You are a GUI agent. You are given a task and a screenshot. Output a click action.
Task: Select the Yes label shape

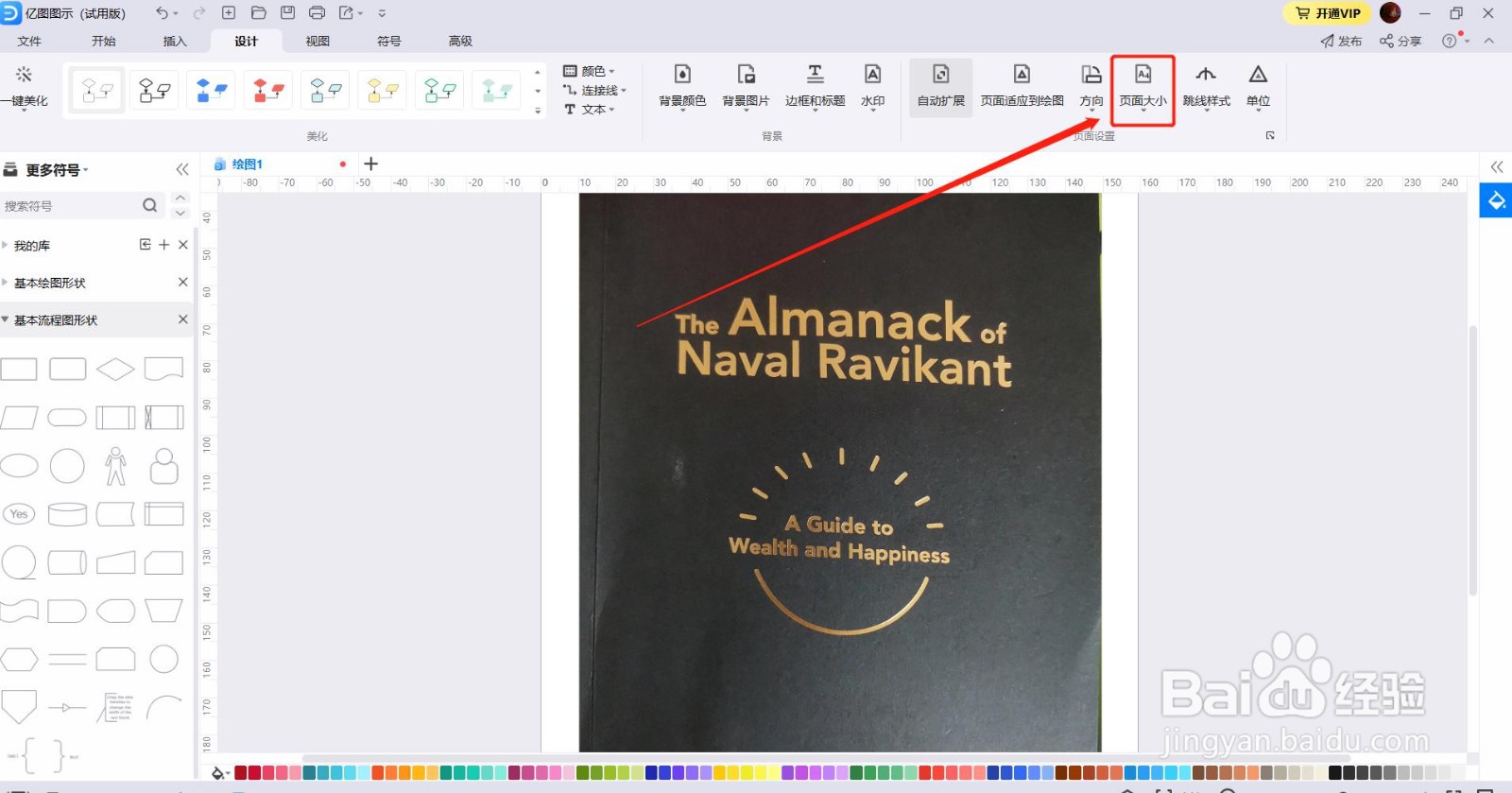click(x=19, y=514)
